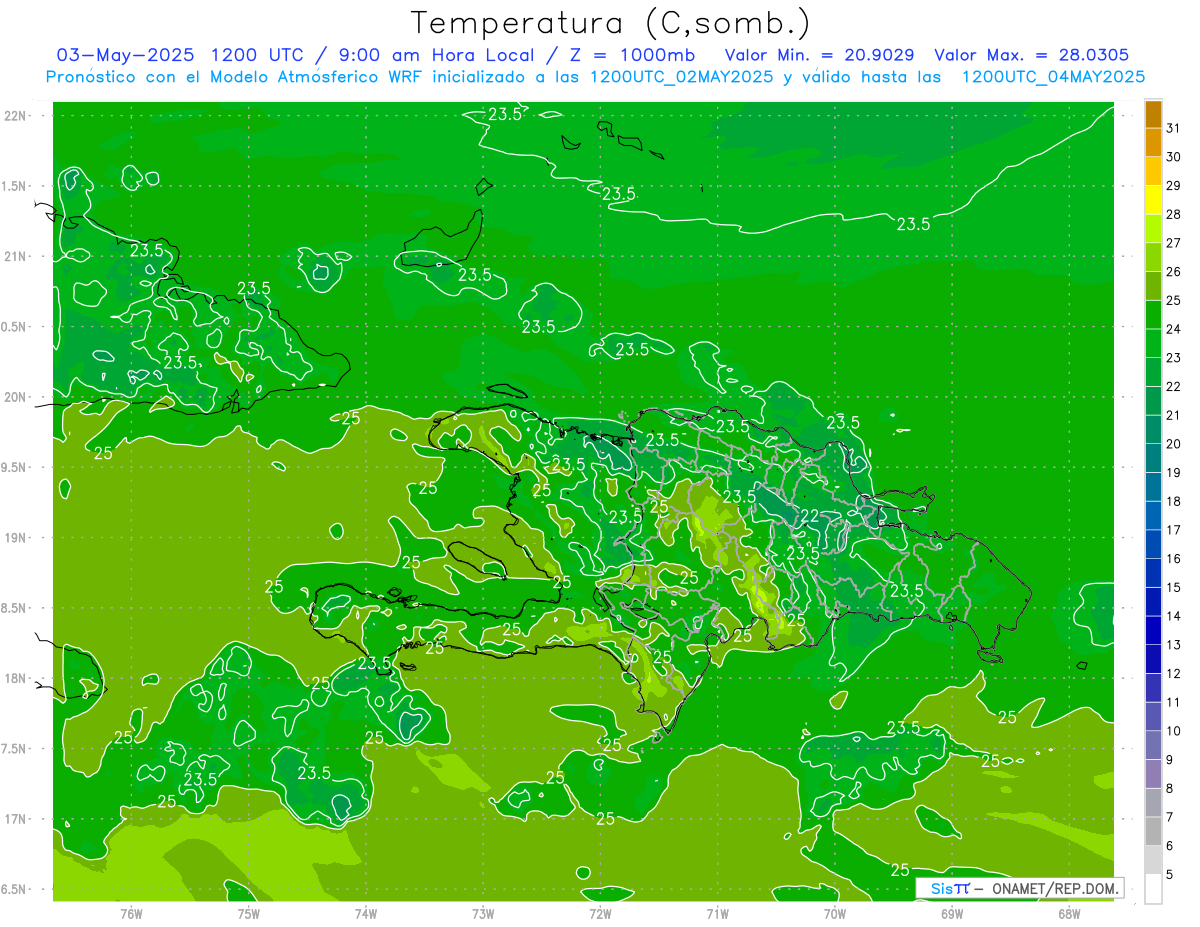Screen dimensions: 1200x927
Task: Click the '1200UTC_02MAY2025' initialization time
Action: click(682, 76)
